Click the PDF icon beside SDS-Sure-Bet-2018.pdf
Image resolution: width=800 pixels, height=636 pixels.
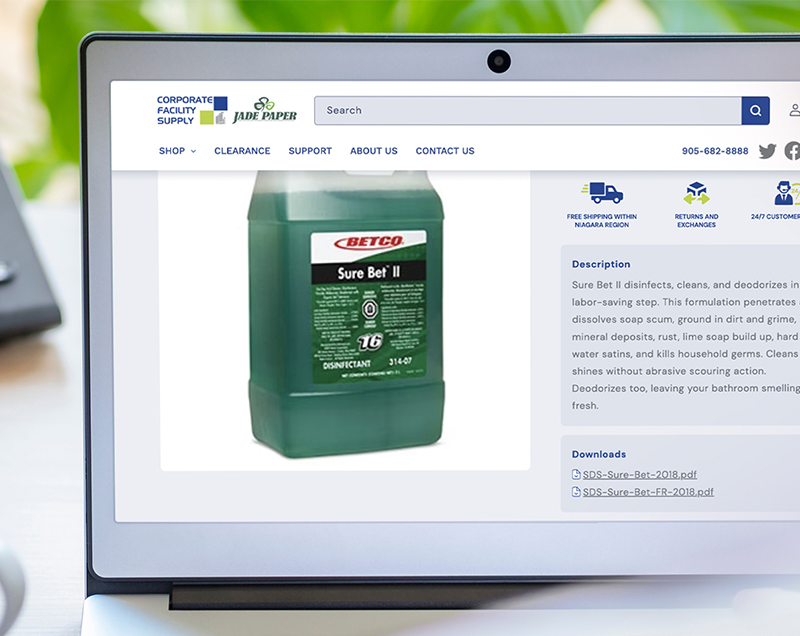coord(576,474)
